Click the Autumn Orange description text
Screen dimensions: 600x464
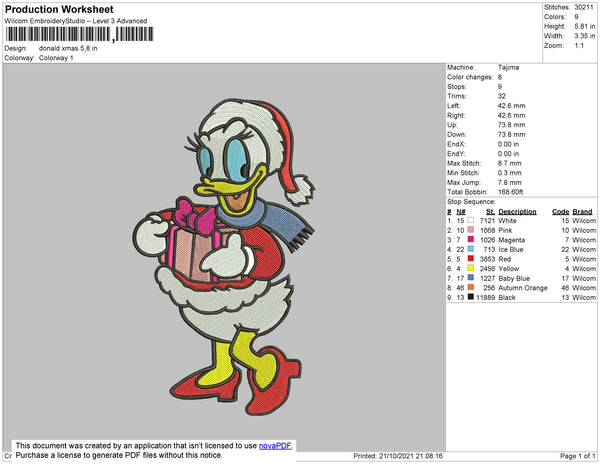523,288
